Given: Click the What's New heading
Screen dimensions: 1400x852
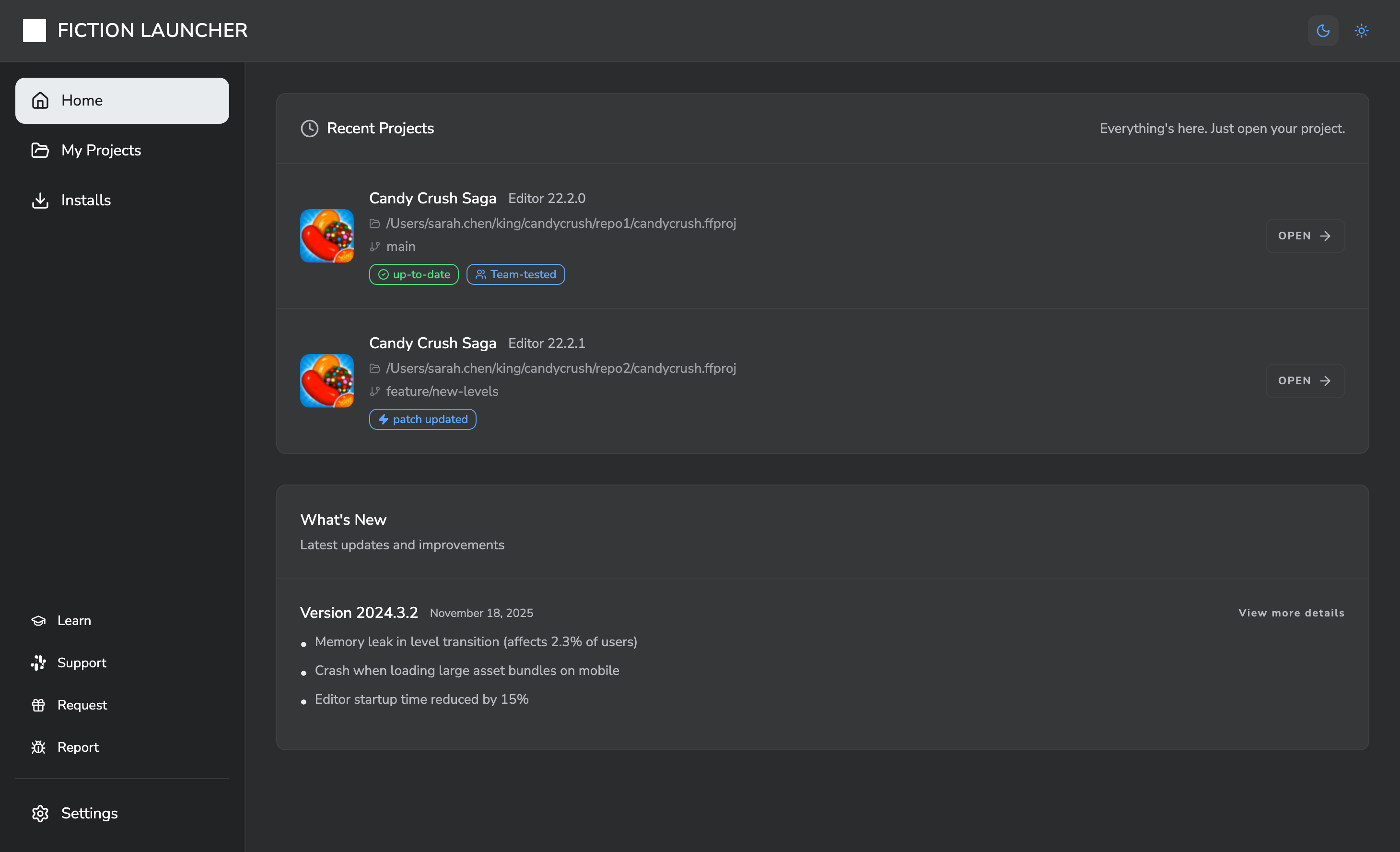Looking at the screenshot, I should pos(343,520).
